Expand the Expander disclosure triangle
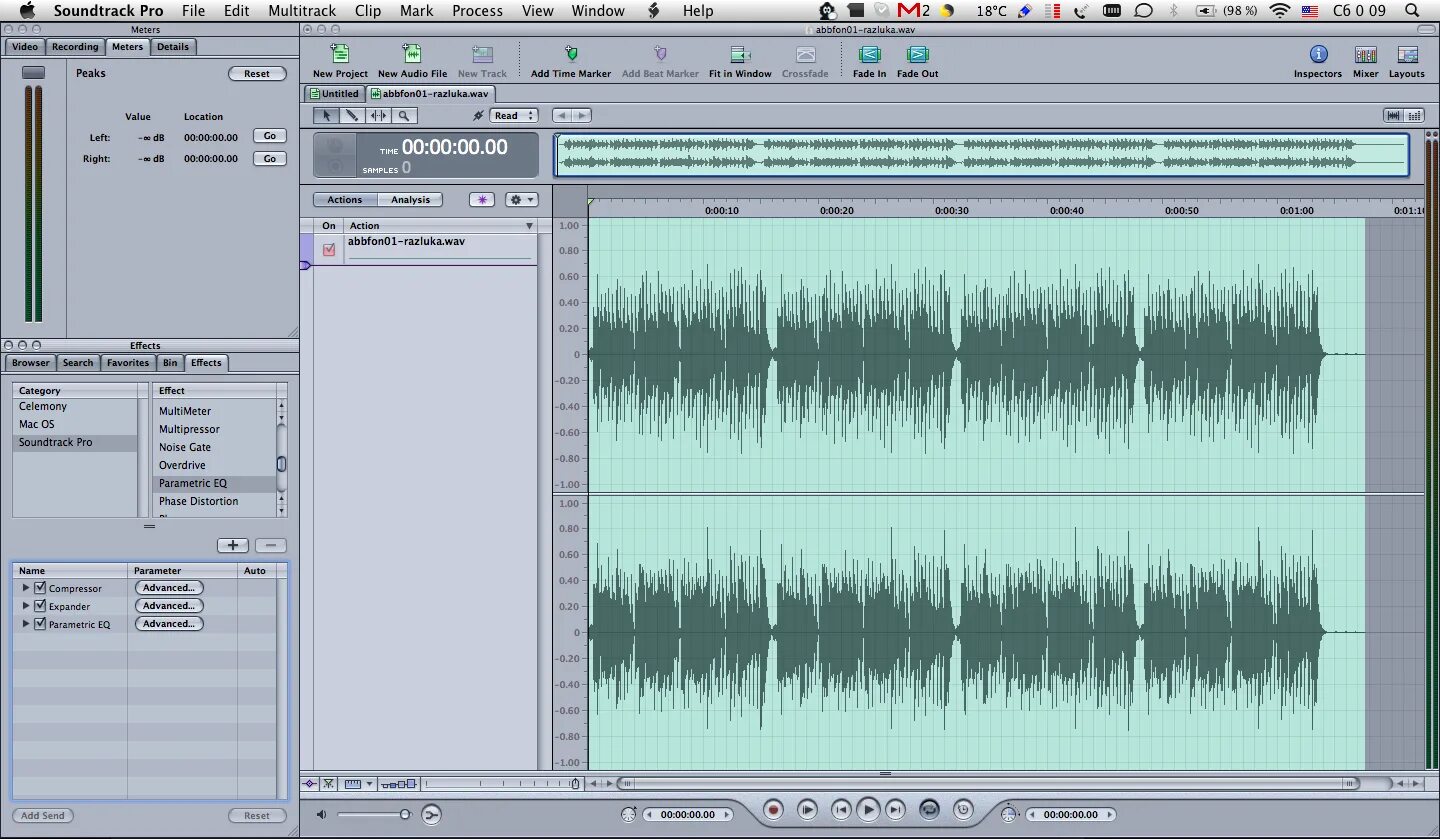The width and height of the screenshot is (1440, 839). click(26, 606)
